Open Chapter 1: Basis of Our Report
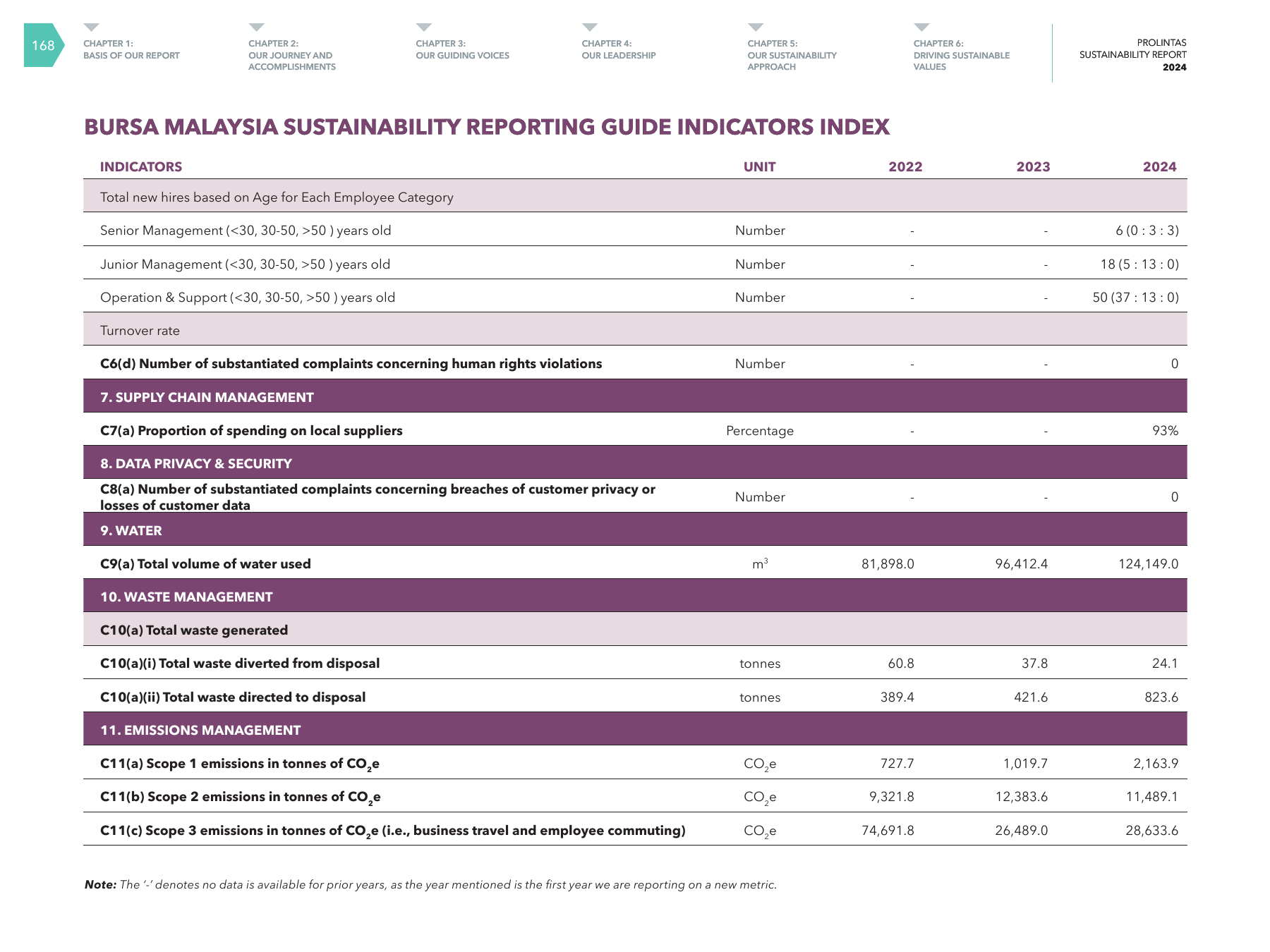This screenshot has height=952, width=1270. 131,49
